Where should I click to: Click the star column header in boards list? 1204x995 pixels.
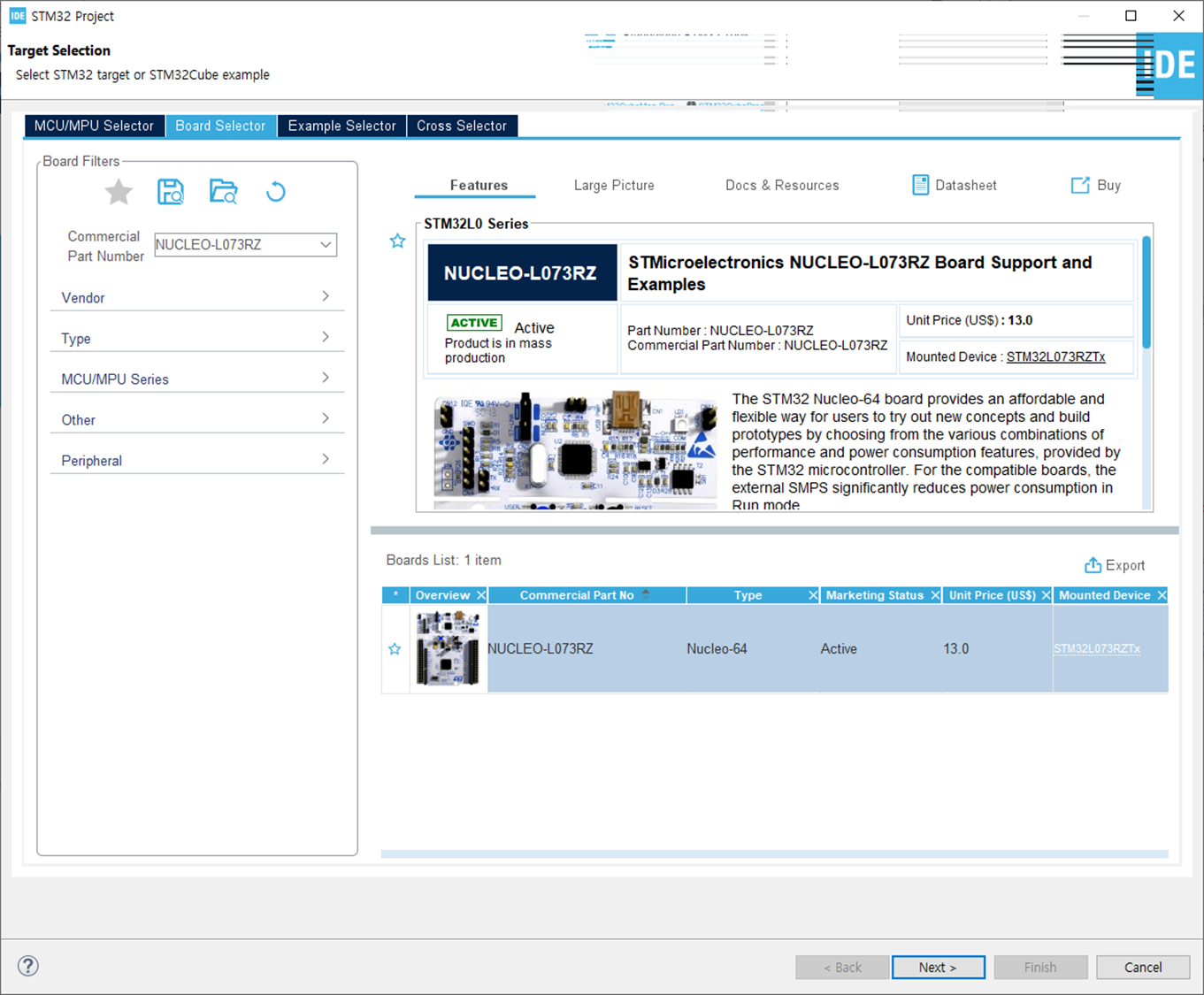click(395, 595)
